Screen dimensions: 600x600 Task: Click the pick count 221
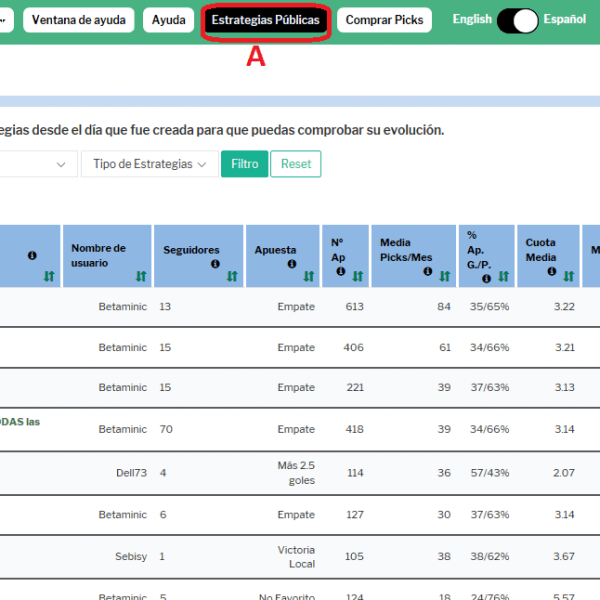click(355, 387)
